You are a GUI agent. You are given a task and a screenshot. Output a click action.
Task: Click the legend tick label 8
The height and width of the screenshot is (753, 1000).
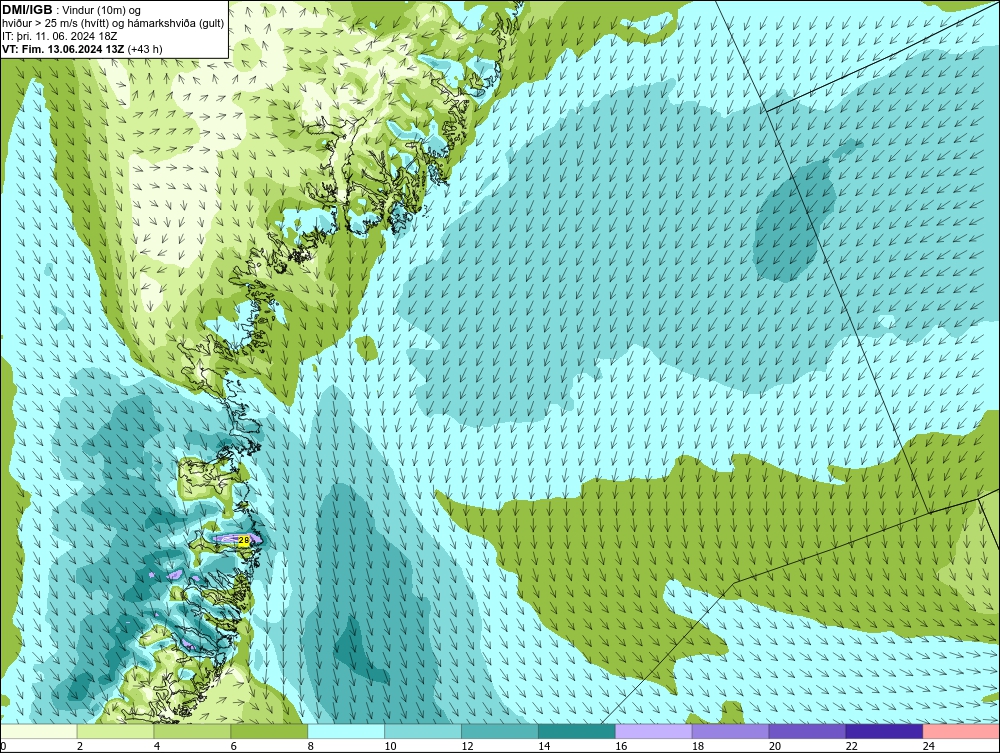click(x=311, y=746)
